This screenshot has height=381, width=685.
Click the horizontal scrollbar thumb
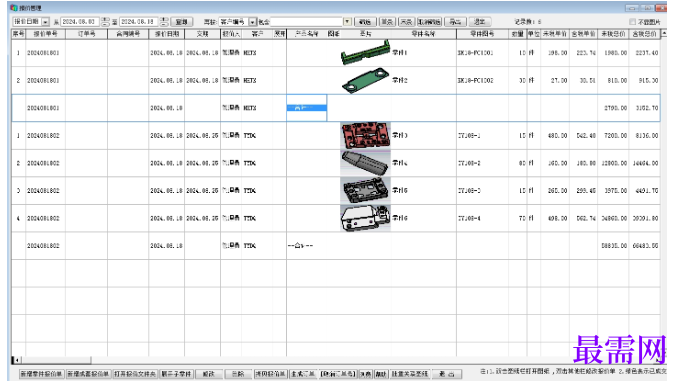pos(56,360)
